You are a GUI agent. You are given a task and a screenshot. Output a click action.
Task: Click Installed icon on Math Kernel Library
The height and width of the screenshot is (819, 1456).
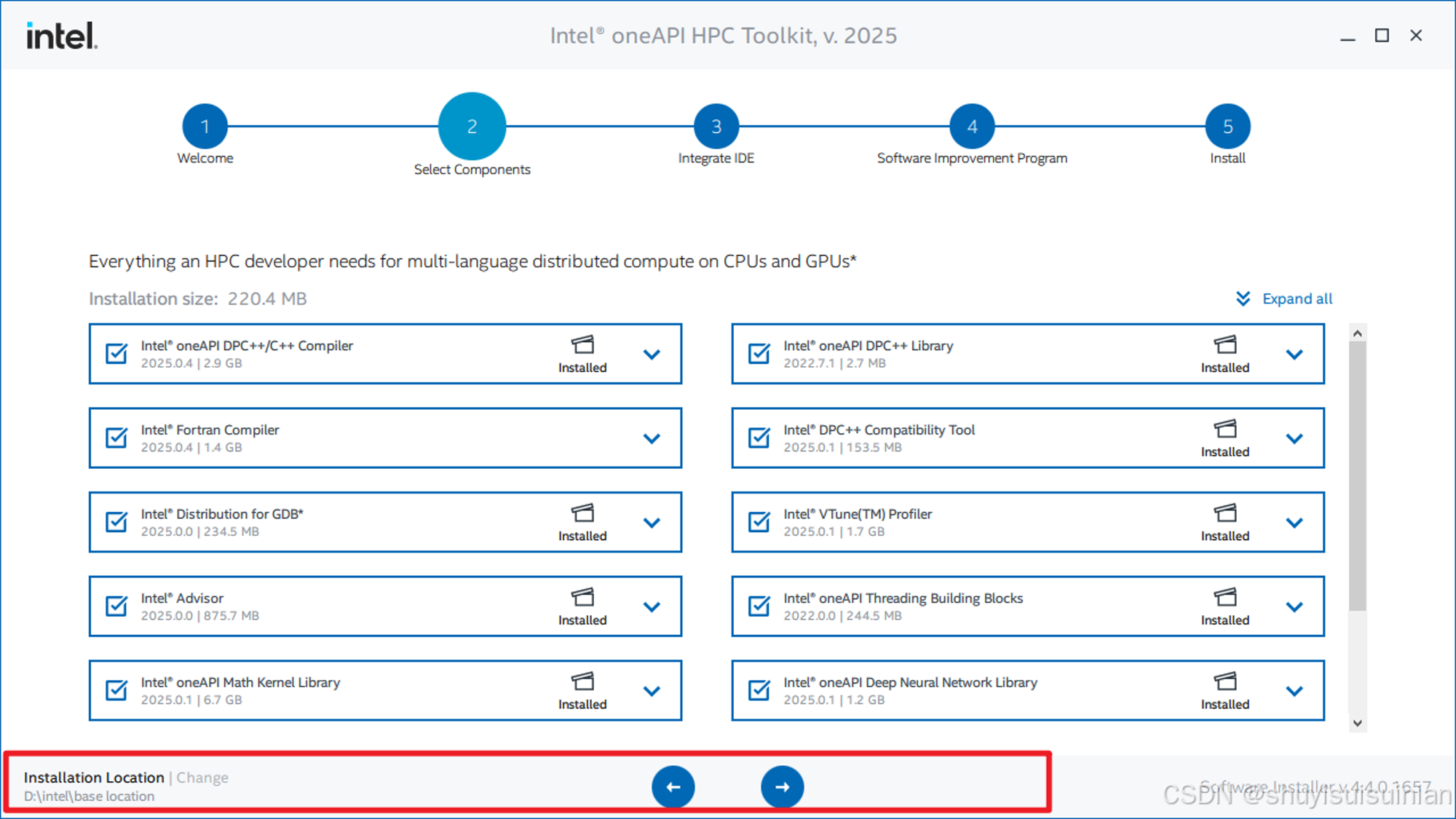click(582, 682)
